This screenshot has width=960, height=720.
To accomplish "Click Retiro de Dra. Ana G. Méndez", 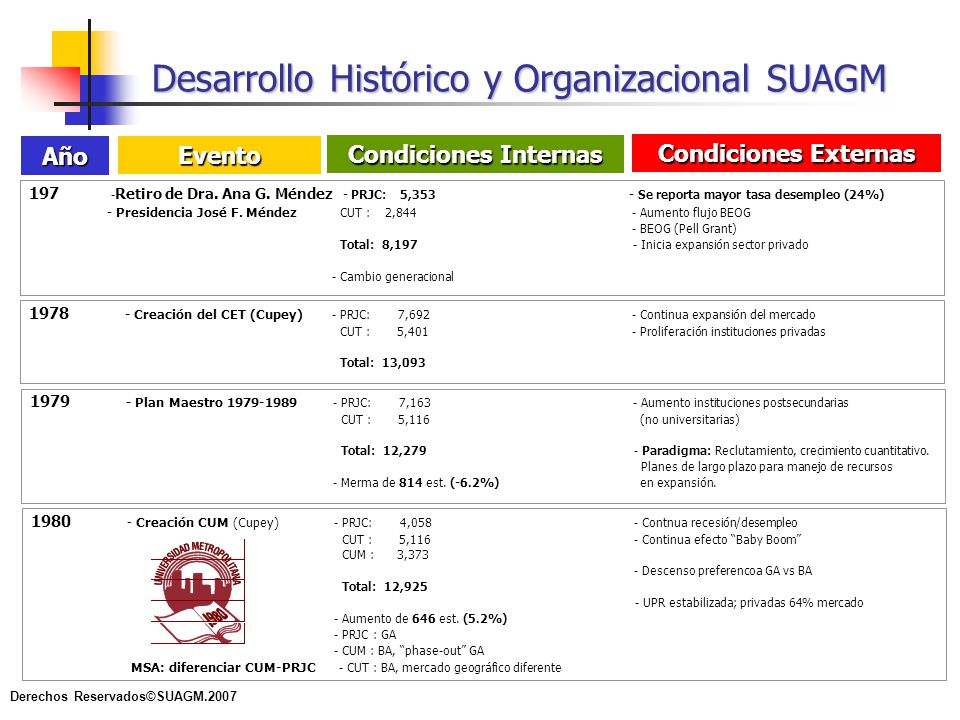I will 222,194.
